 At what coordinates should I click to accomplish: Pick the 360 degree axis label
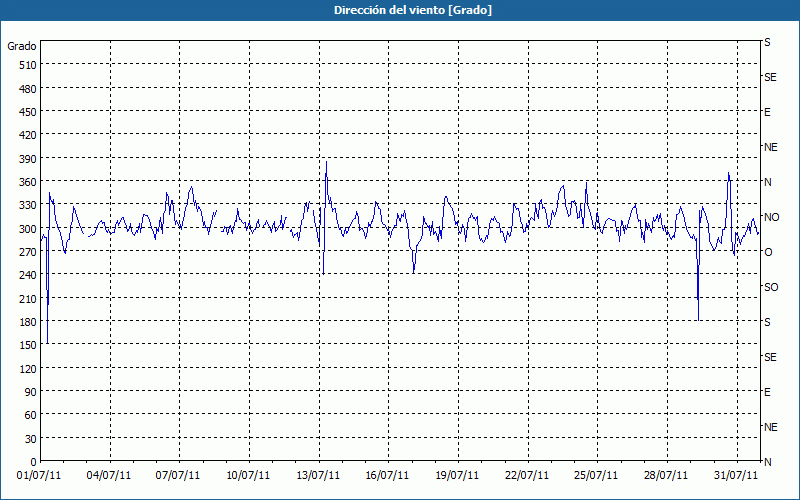click(x=28, y=182)
